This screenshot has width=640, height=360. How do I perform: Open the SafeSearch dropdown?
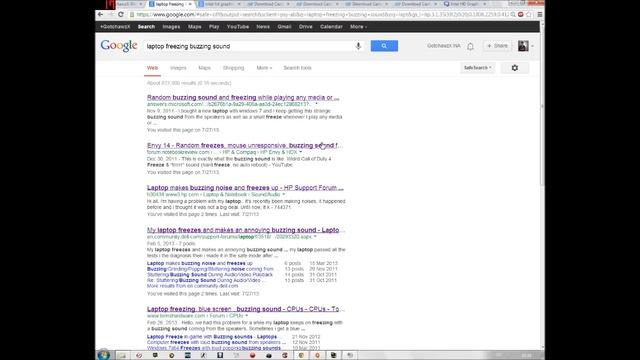point(478,68)
